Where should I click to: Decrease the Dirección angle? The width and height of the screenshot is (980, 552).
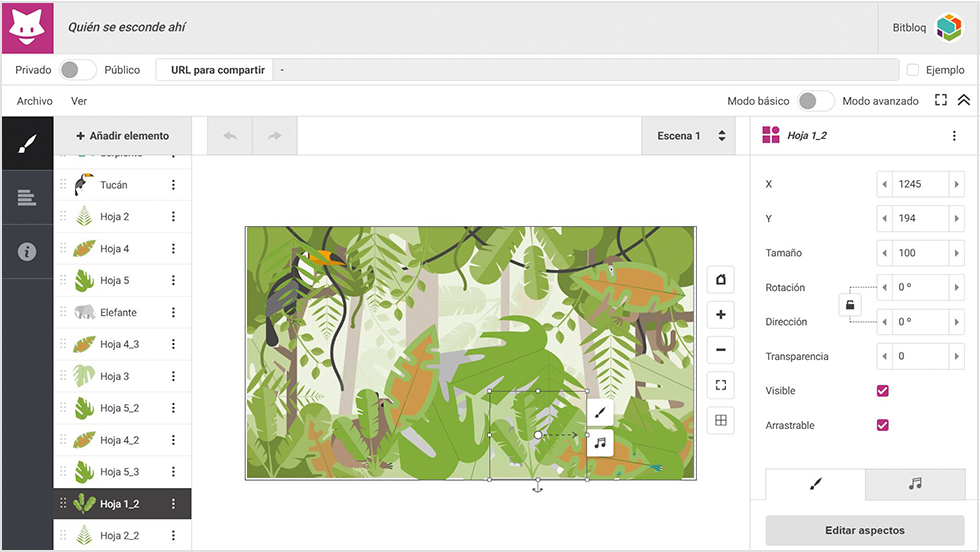click(x=884, y=321)
